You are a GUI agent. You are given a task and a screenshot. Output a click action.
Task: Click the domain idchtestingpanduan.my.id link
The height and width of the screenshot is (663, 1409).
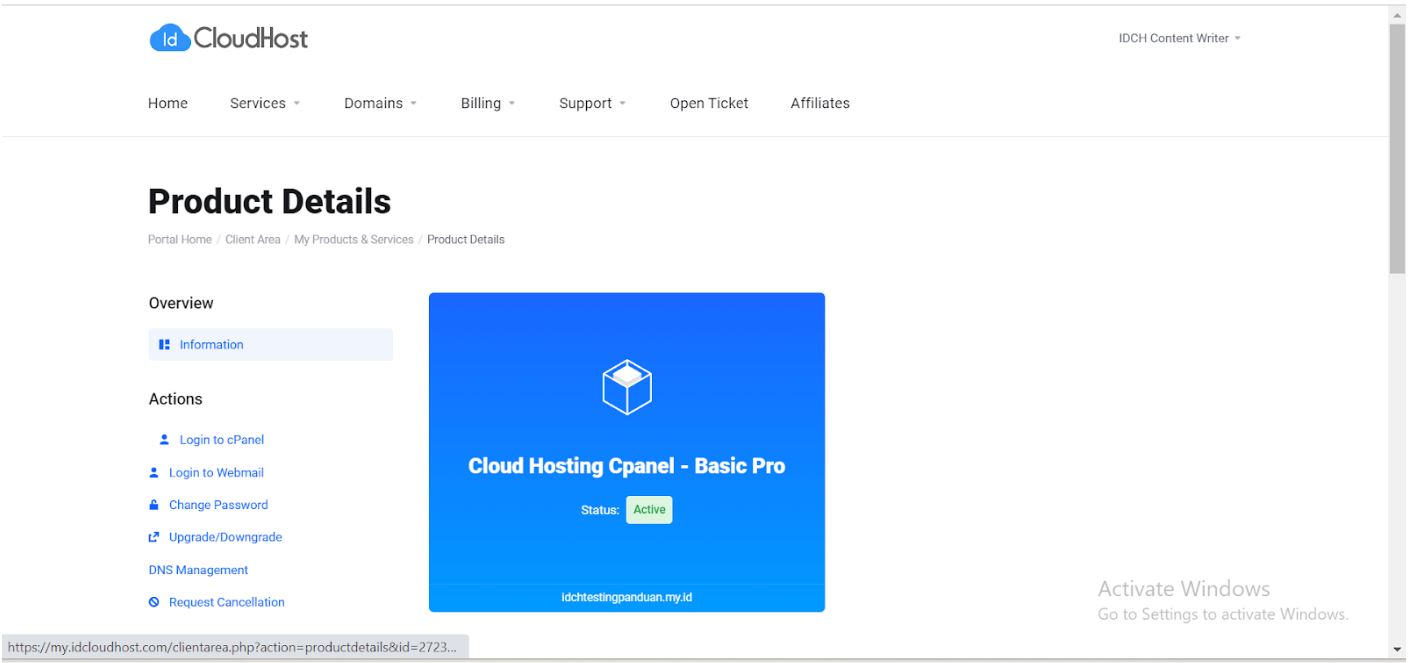[x=626, y=597]
